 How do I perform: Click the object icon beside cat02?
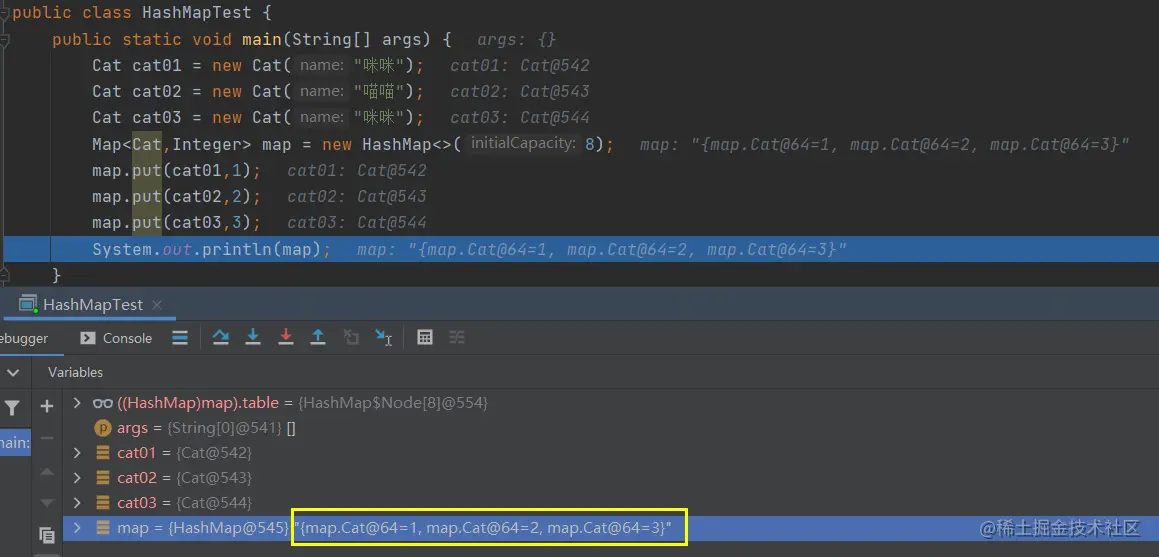click(x=103, y=478)
